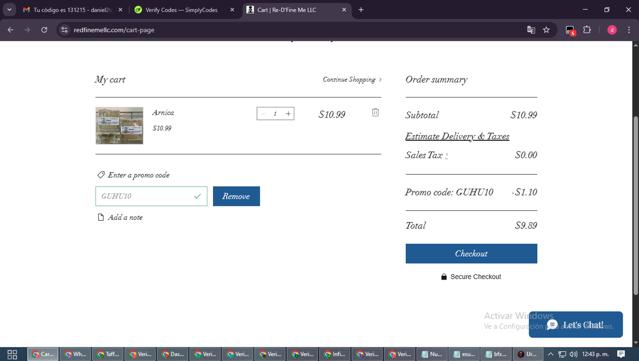The image size is (639, 361).
Task: Go forward in browser history
Action: pos(27,30)
